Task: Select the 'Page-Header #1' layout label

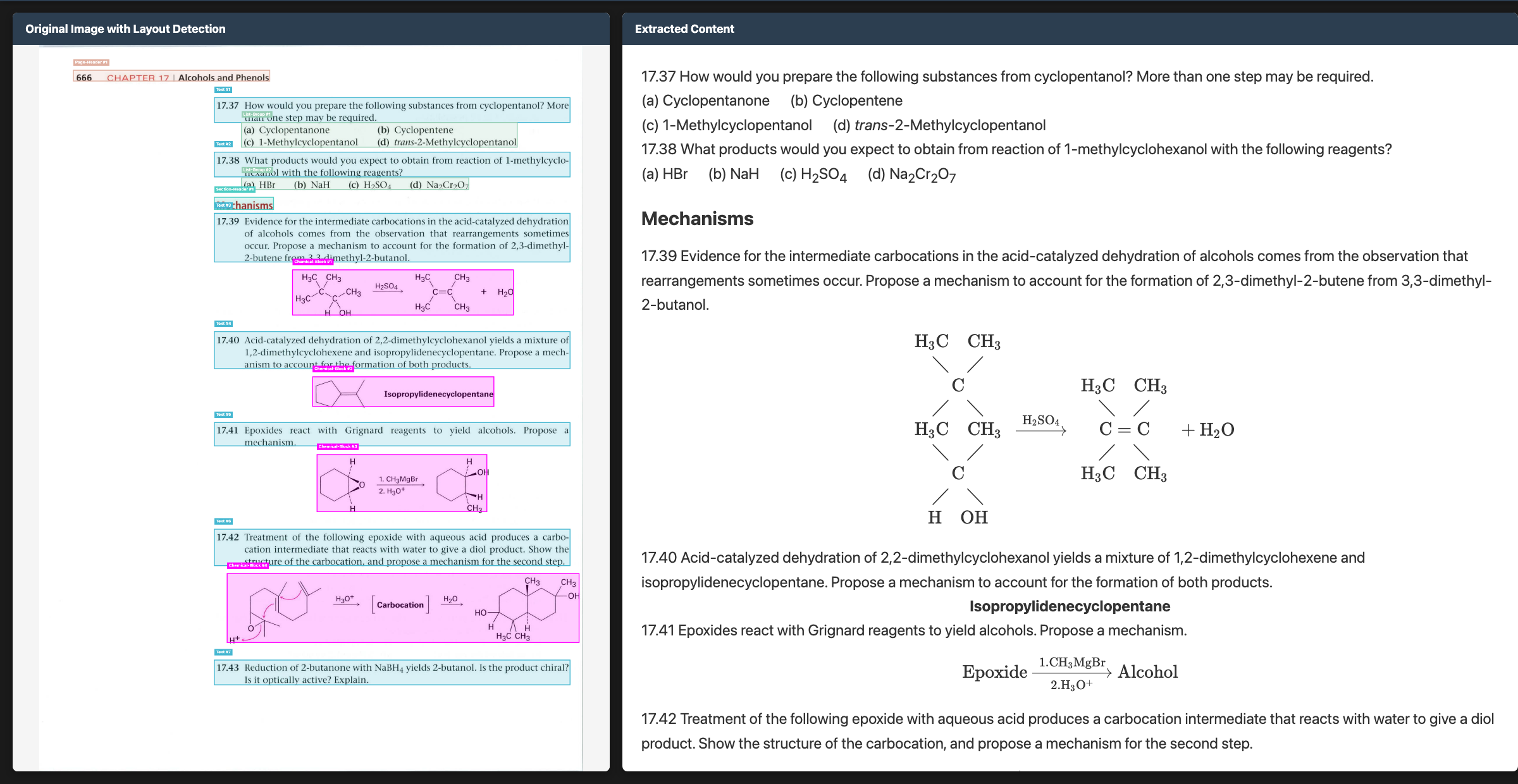Action: click(92, 63)
